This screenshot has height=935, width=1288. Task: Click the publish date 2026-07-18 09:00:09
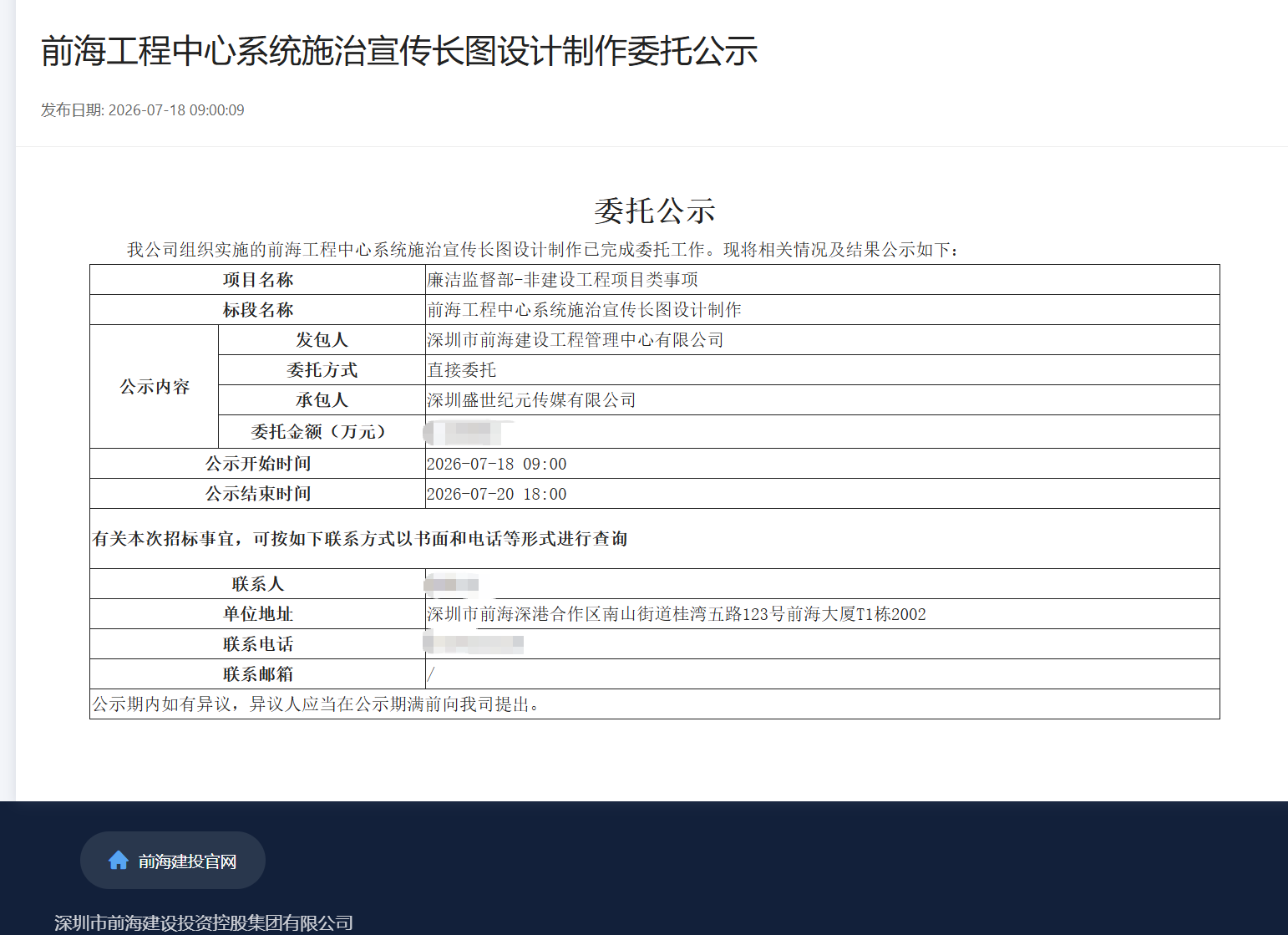(176, 110)
